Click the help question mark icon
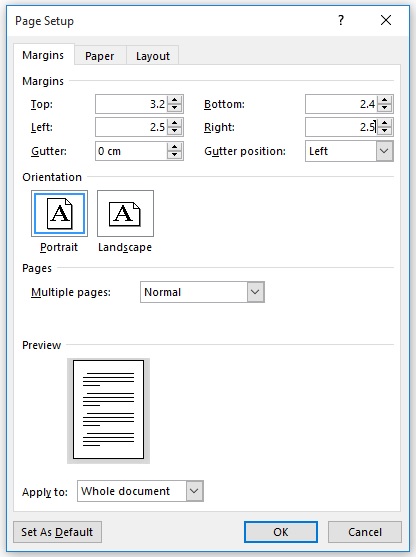 (x=341, y=20)
